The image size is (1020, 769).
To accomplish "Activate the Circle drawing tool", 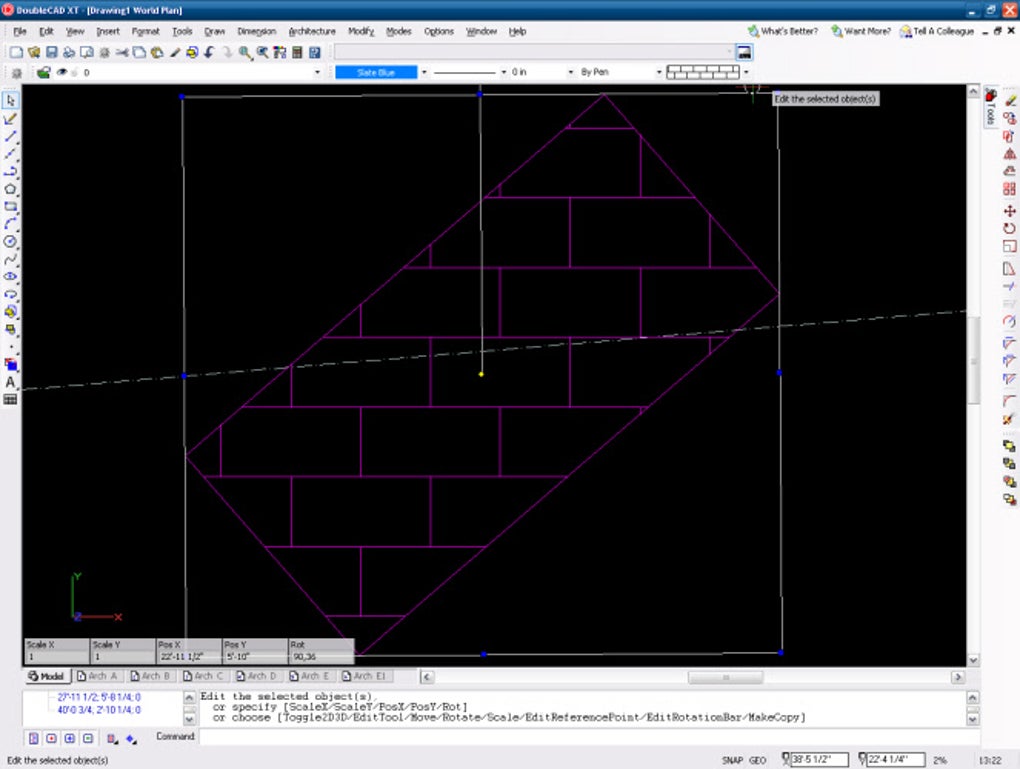I will 11,242.
